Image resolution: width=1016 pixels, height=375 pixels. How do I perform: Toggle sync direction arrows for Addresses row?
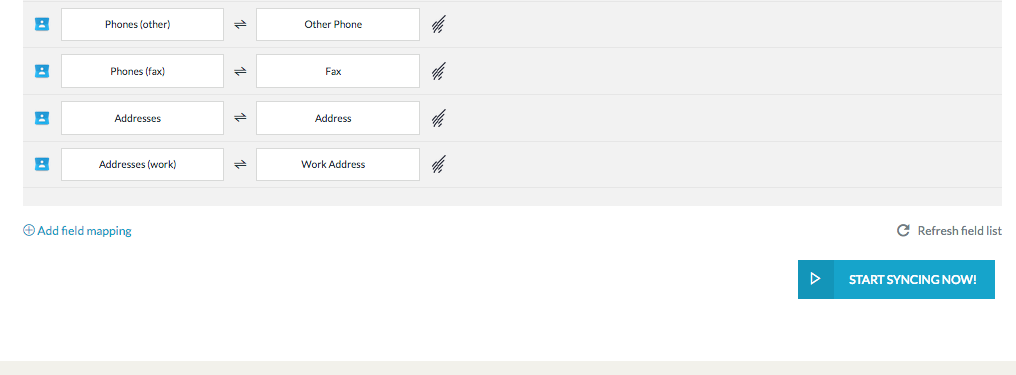(240, 118)
